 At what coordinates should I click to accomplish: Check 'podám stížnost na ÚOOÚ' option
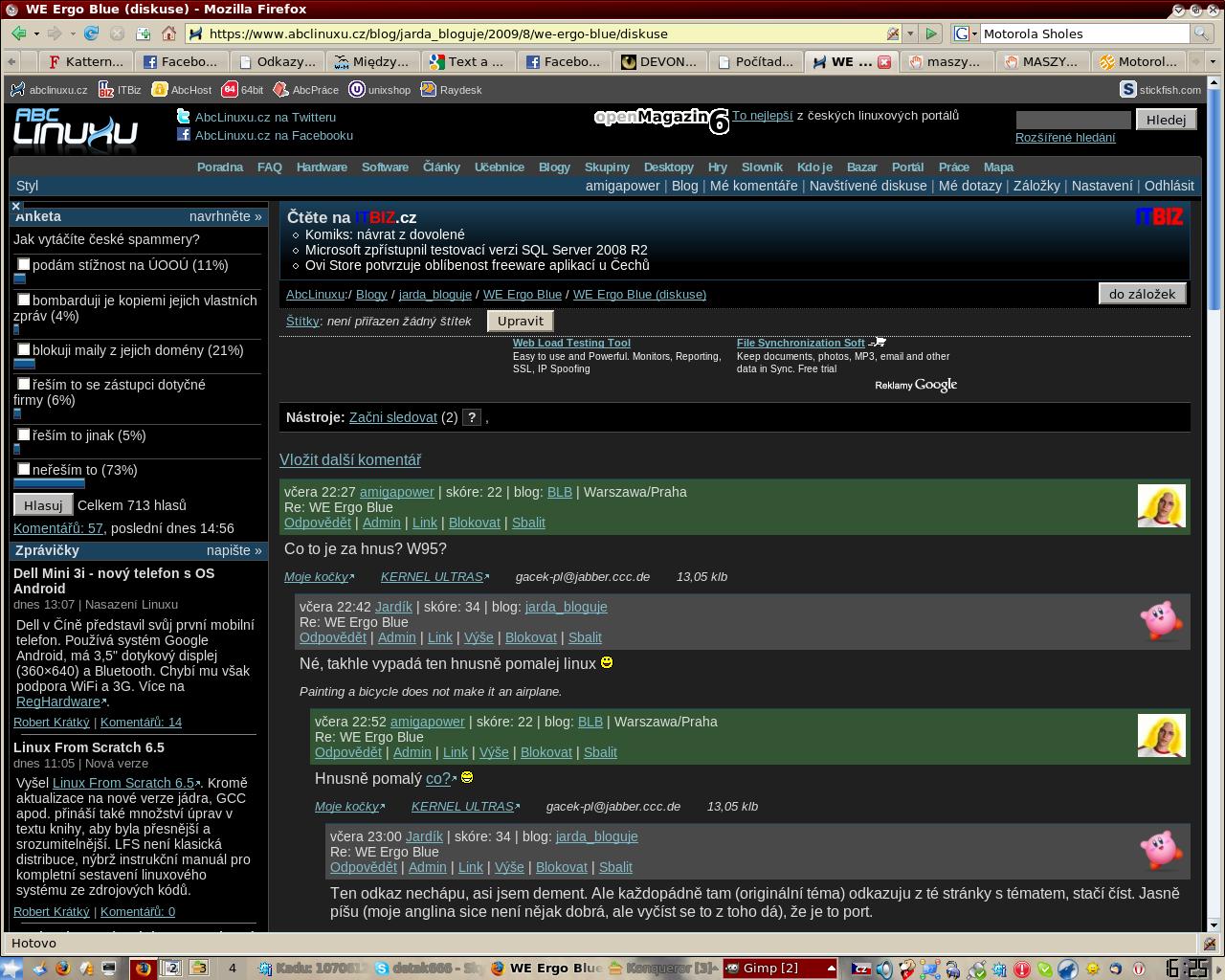click(x=24, y=264)
